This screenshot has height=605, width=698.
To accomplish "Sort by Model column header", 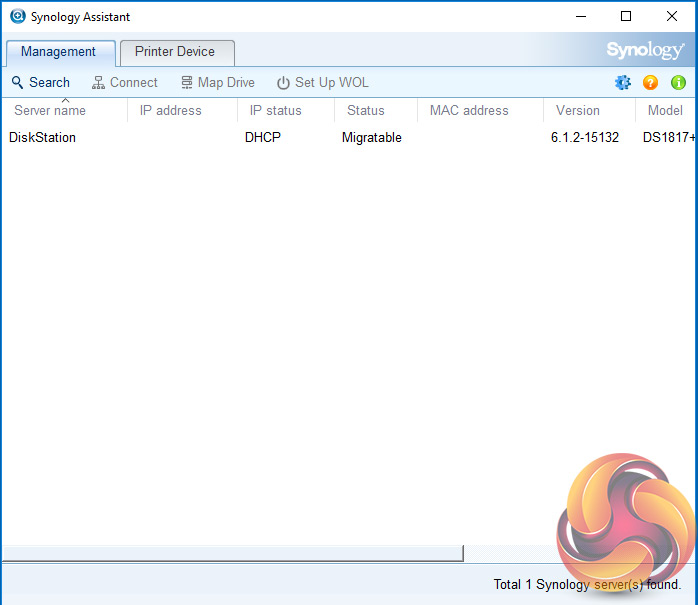I will pos(665,110).
